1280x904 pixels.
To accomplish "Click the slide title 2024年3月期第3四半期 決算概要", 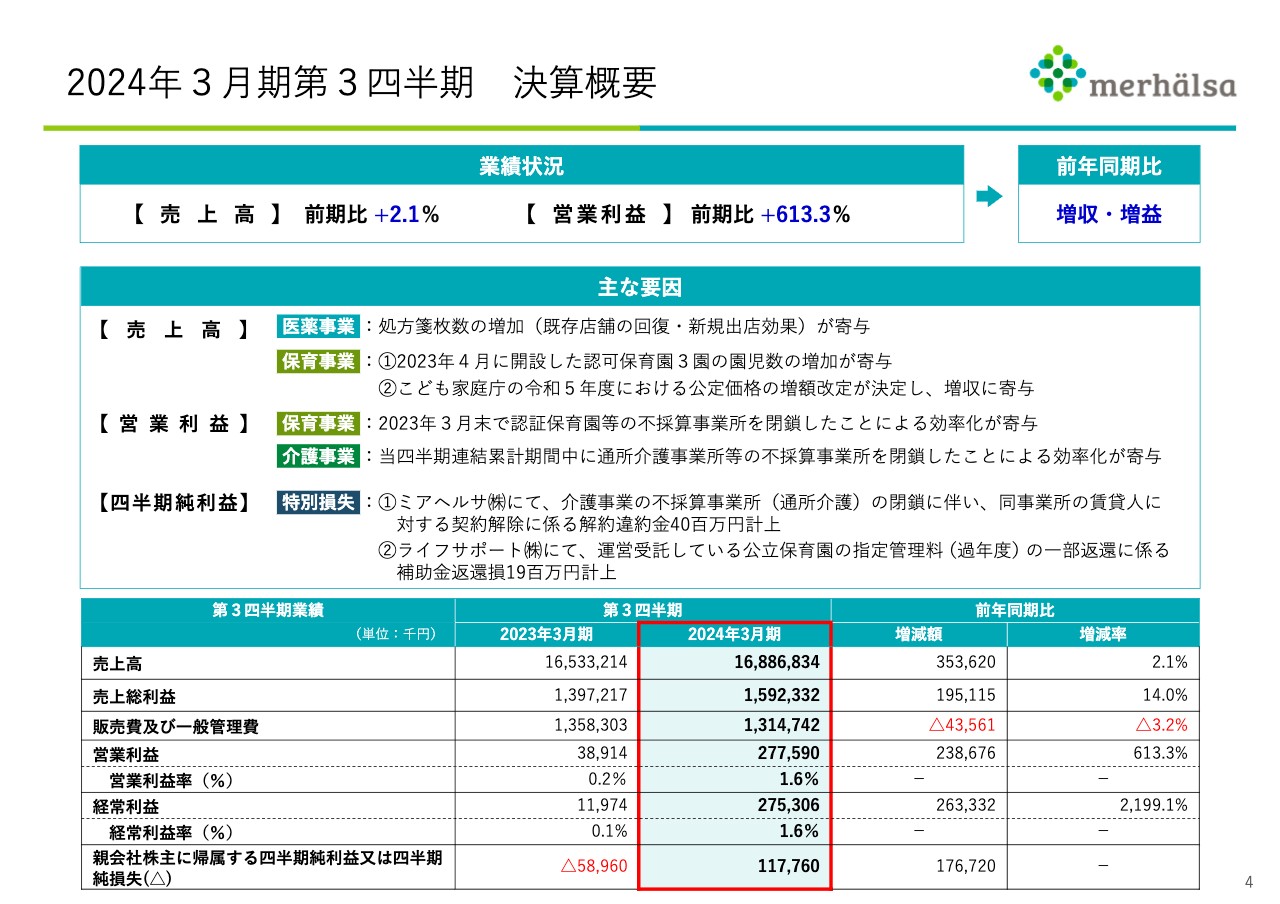I will (363, 81).
